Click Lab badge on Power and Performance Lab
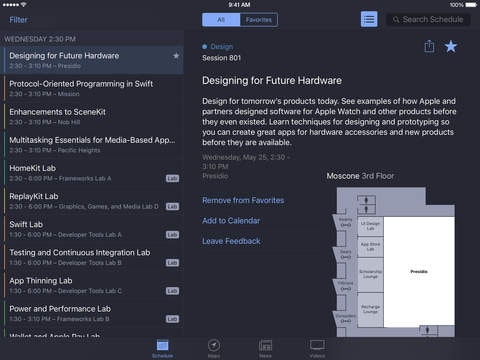This screenshot has width=480, height=360. tap(172, 319)
